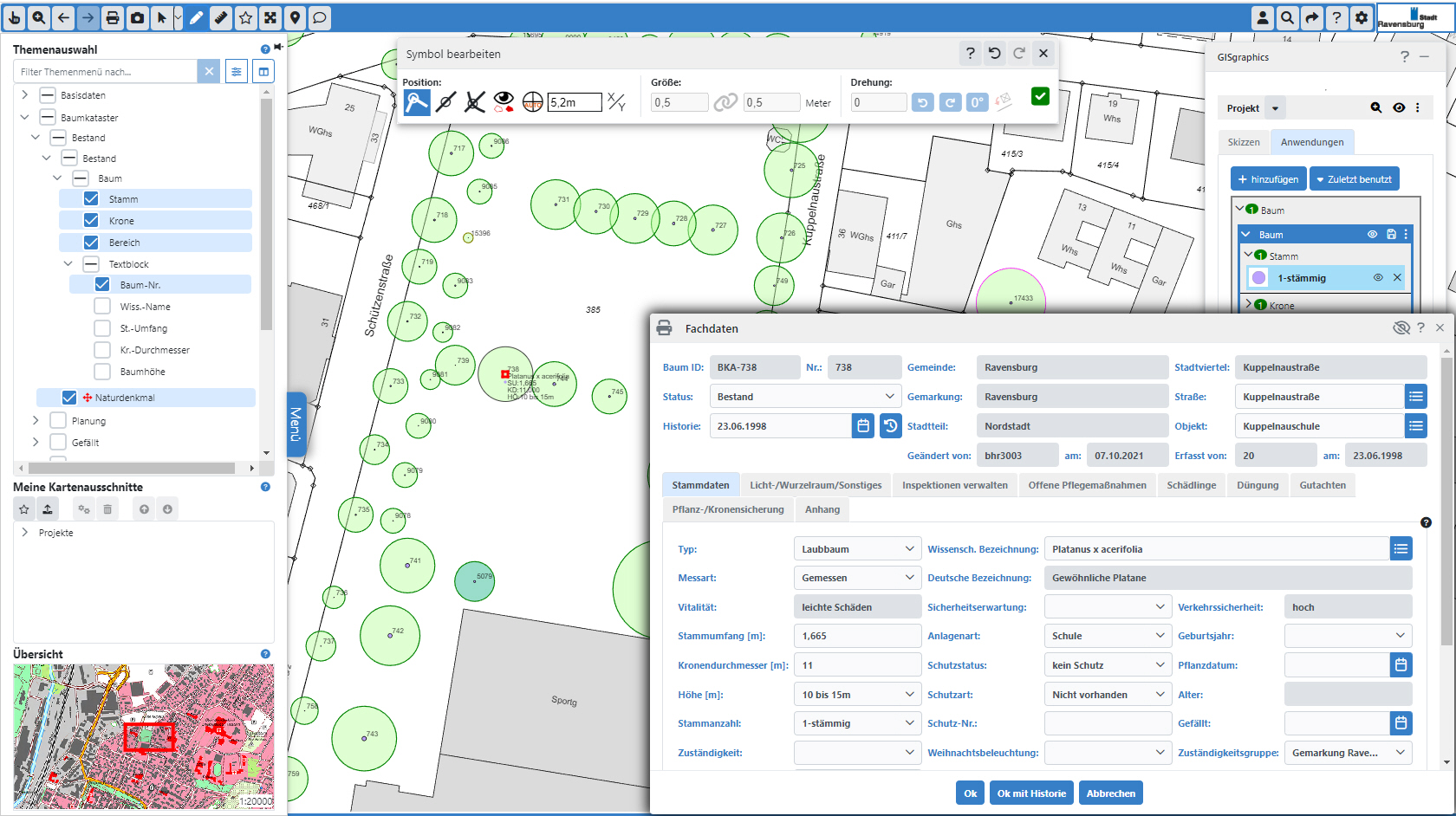1456x816 pixels.
Task: Activate the zoom-in magnifier tool
Action: point(39,17)
